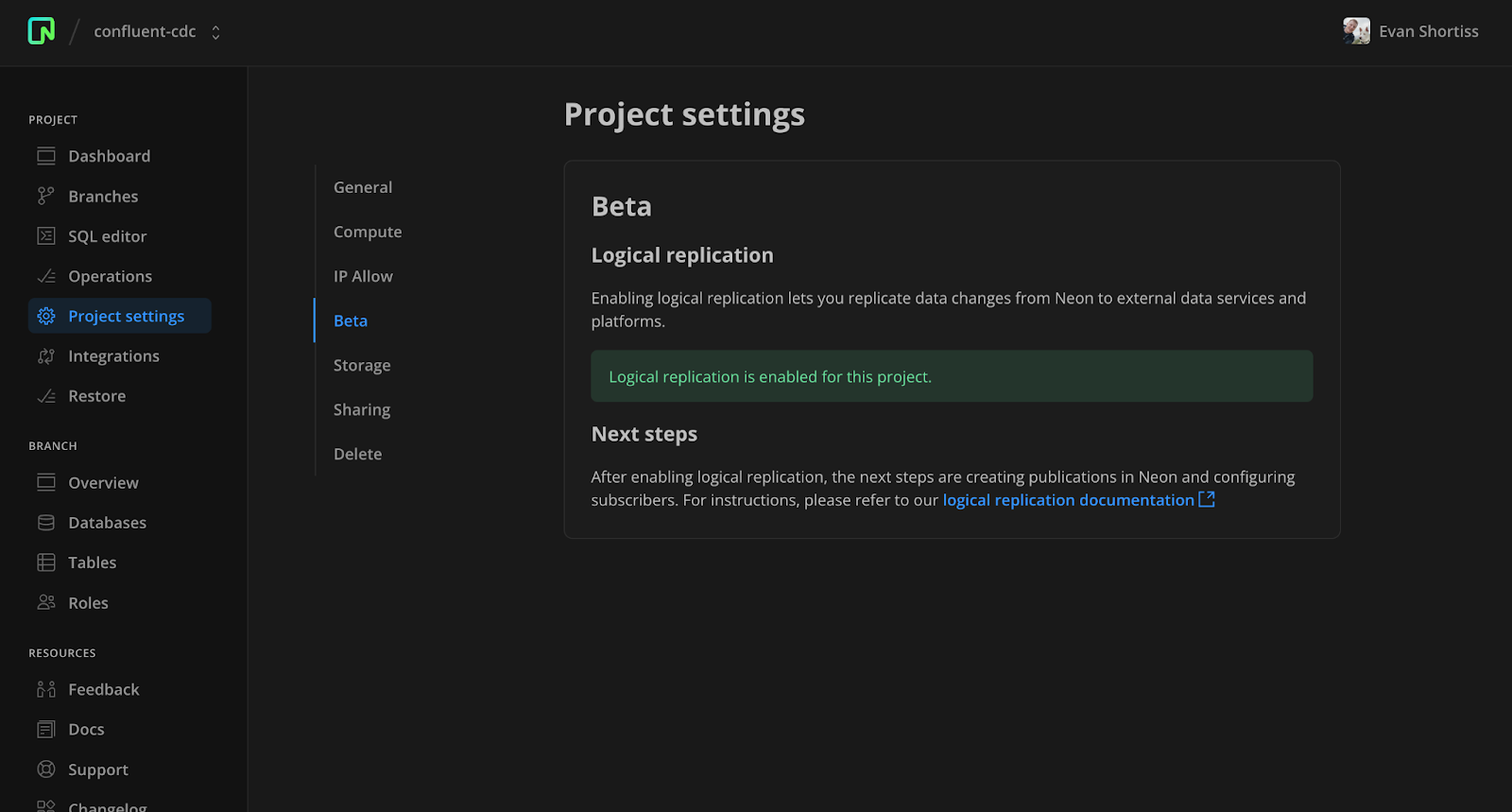The width and height of the screenshot is (1512, 812).
Task: Click the Docs icon
Action: 46,729
